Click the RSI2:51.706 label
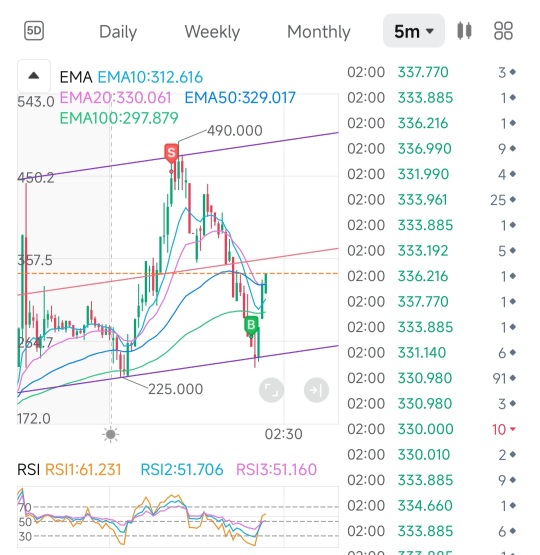Screen dimensions: 540x555 coord(182,470)
